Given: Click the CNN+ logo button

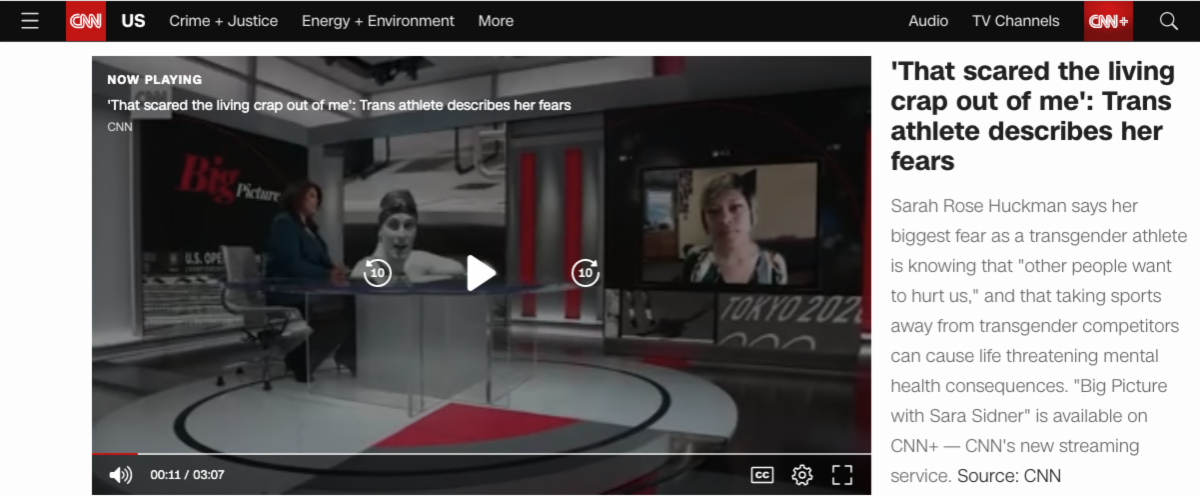Looking at the screenshot, I should pos(1108,21).
